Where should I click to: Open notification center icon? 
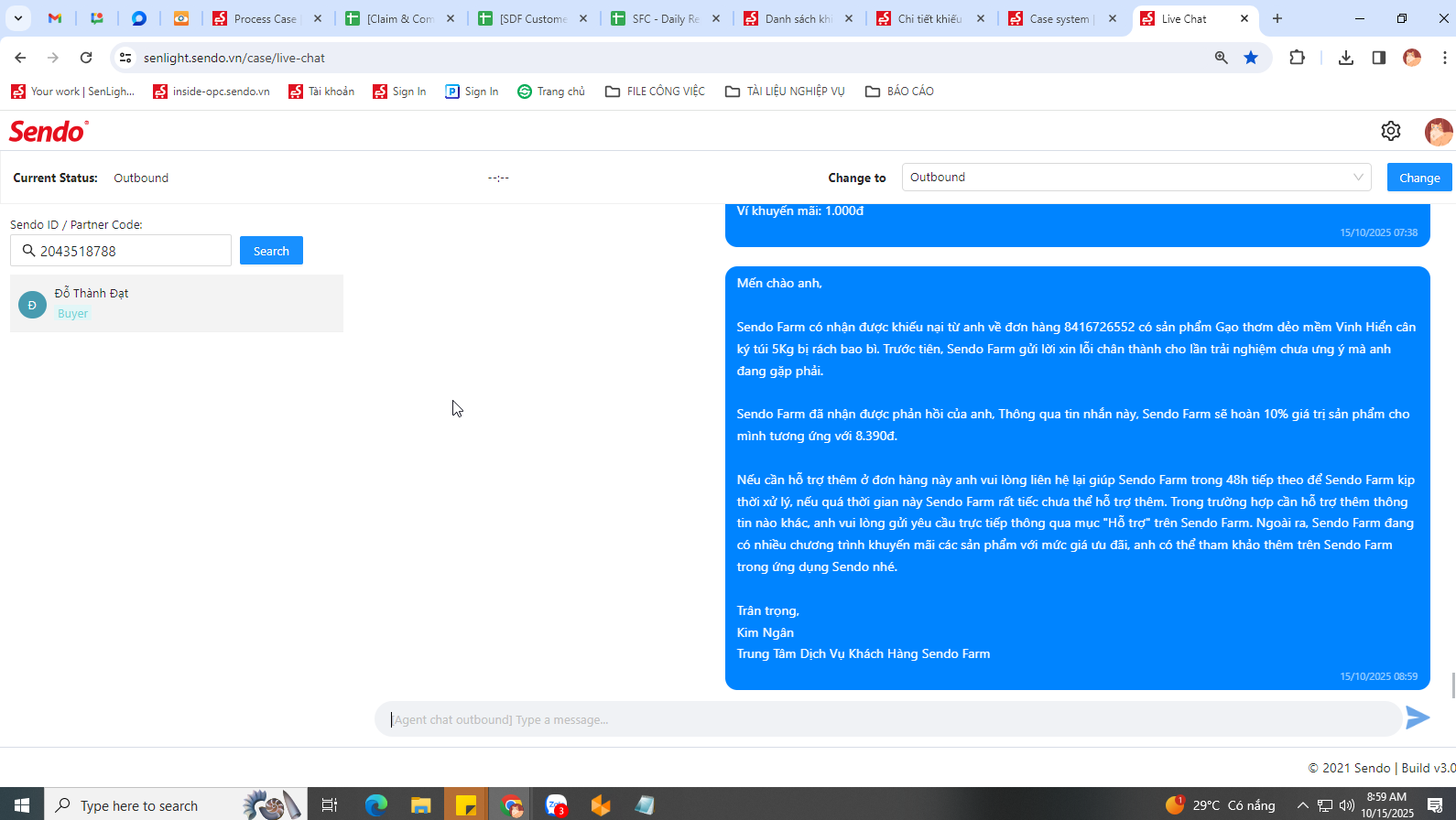pos(1435,805)
